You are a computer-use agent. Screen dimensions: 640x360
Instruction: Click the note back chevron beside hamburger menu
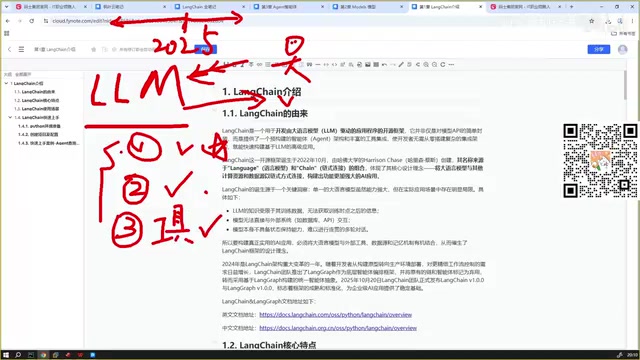coord(9,49)
